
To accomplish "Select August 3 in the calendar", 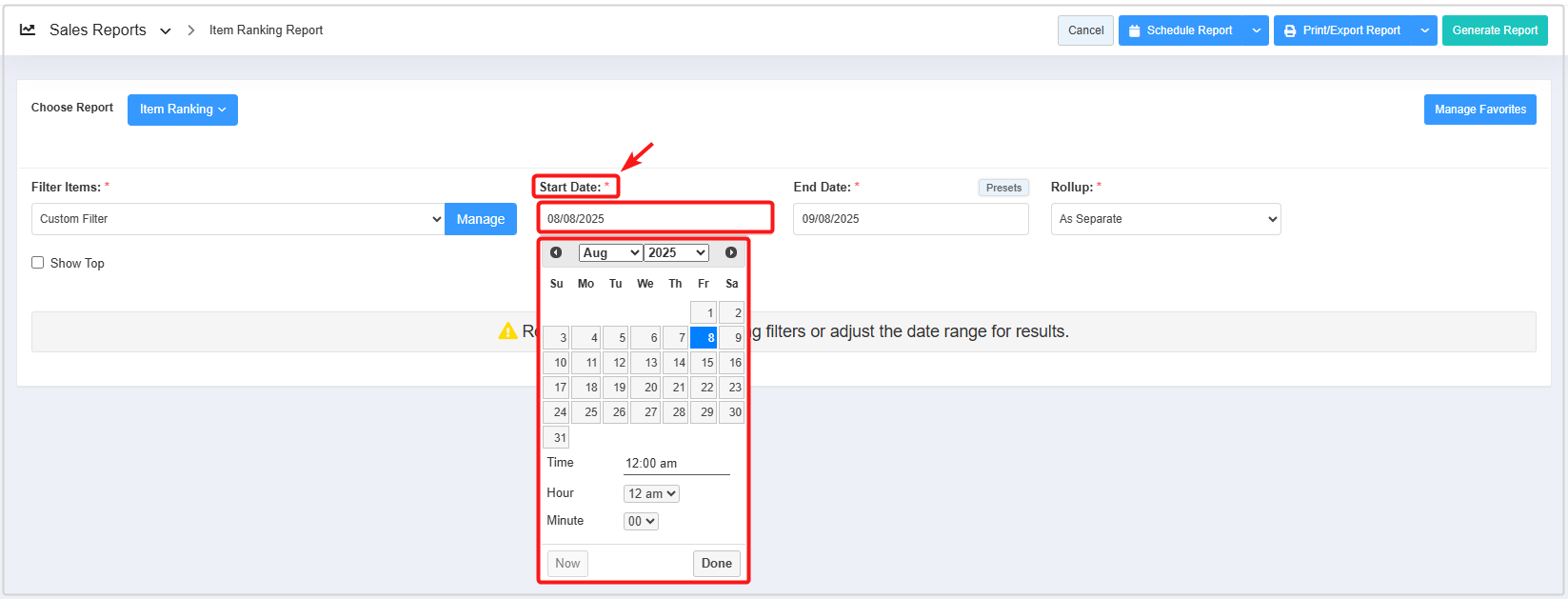I will (556, 337).
